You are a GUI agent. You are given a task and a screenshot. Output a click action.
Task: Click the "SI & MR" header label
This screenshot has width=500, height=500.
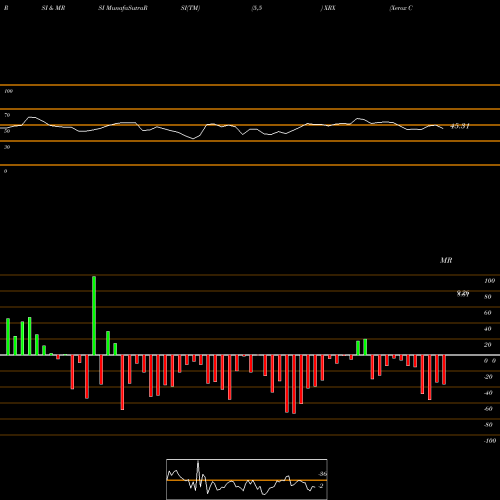click(x=53, y=8)
